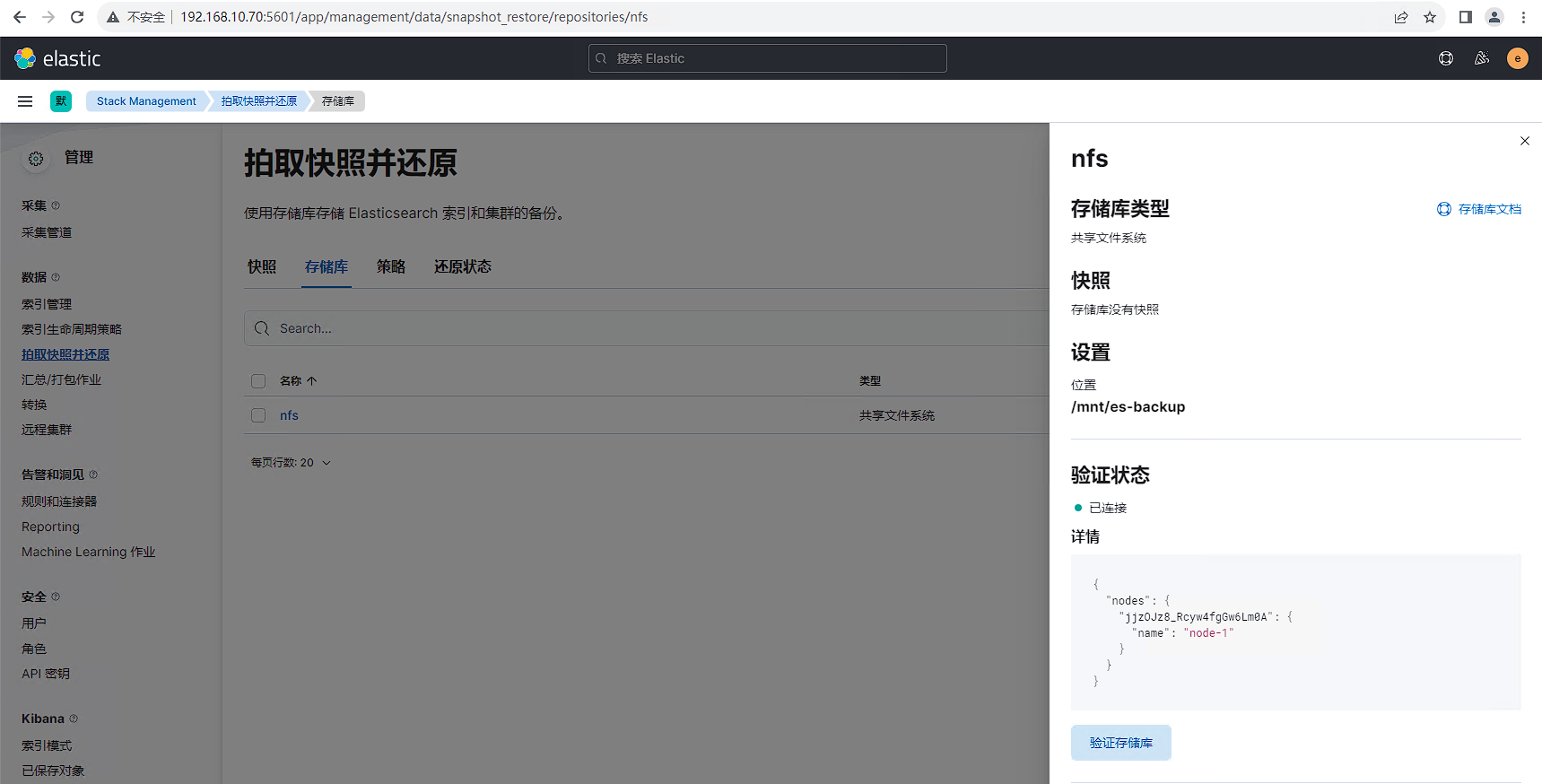1542x784 pixels.
Task: Open 采集管道 in sidebar
Action: (47, 232)
